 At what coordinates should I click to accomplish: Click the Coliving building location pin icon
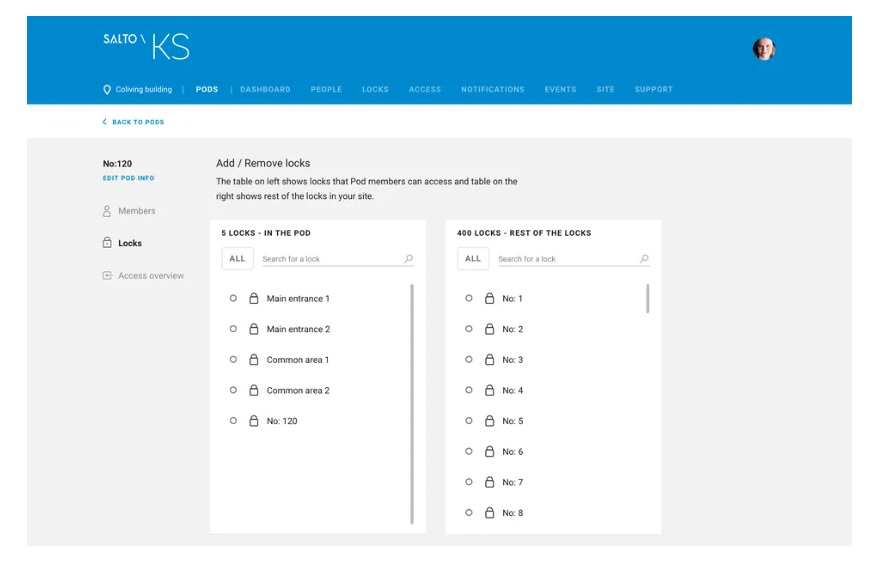point(107,90)
